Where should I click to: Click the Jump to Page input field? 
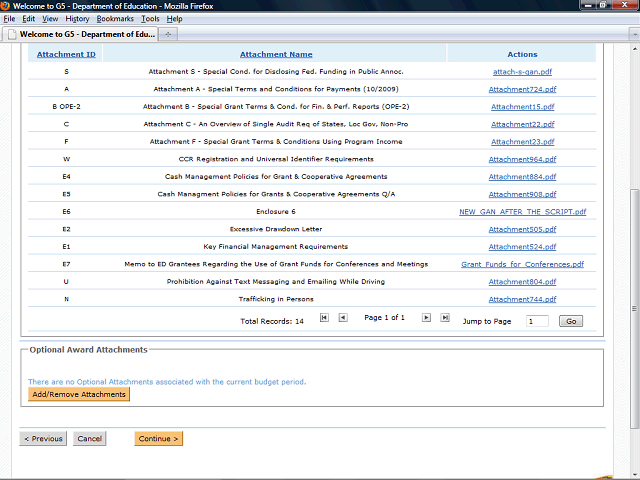(x=537, y=321)
